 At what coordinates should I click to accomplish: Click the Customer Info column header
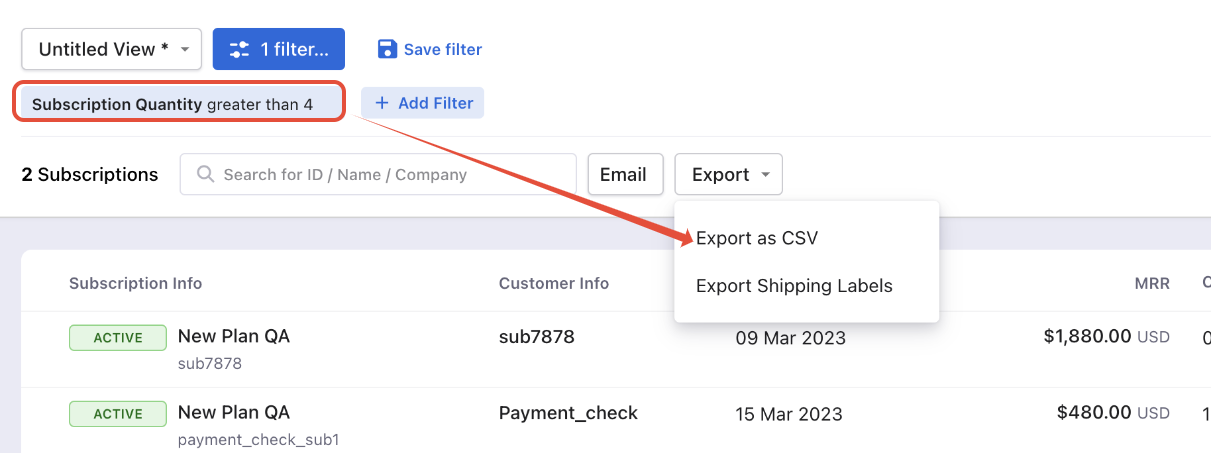pos(554,283)
